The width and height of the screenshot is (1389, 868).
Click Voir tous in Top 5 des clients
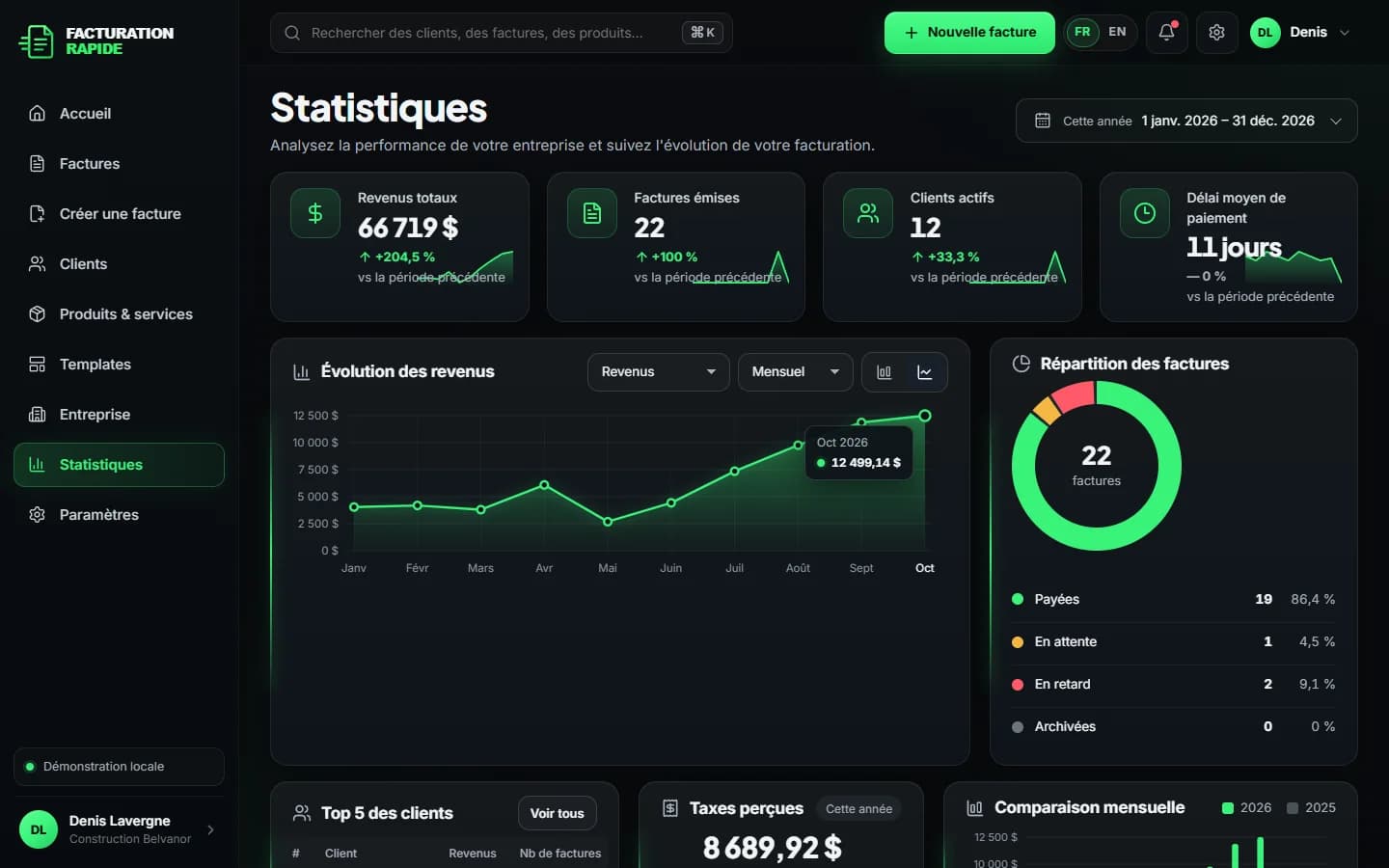point(558,813)
